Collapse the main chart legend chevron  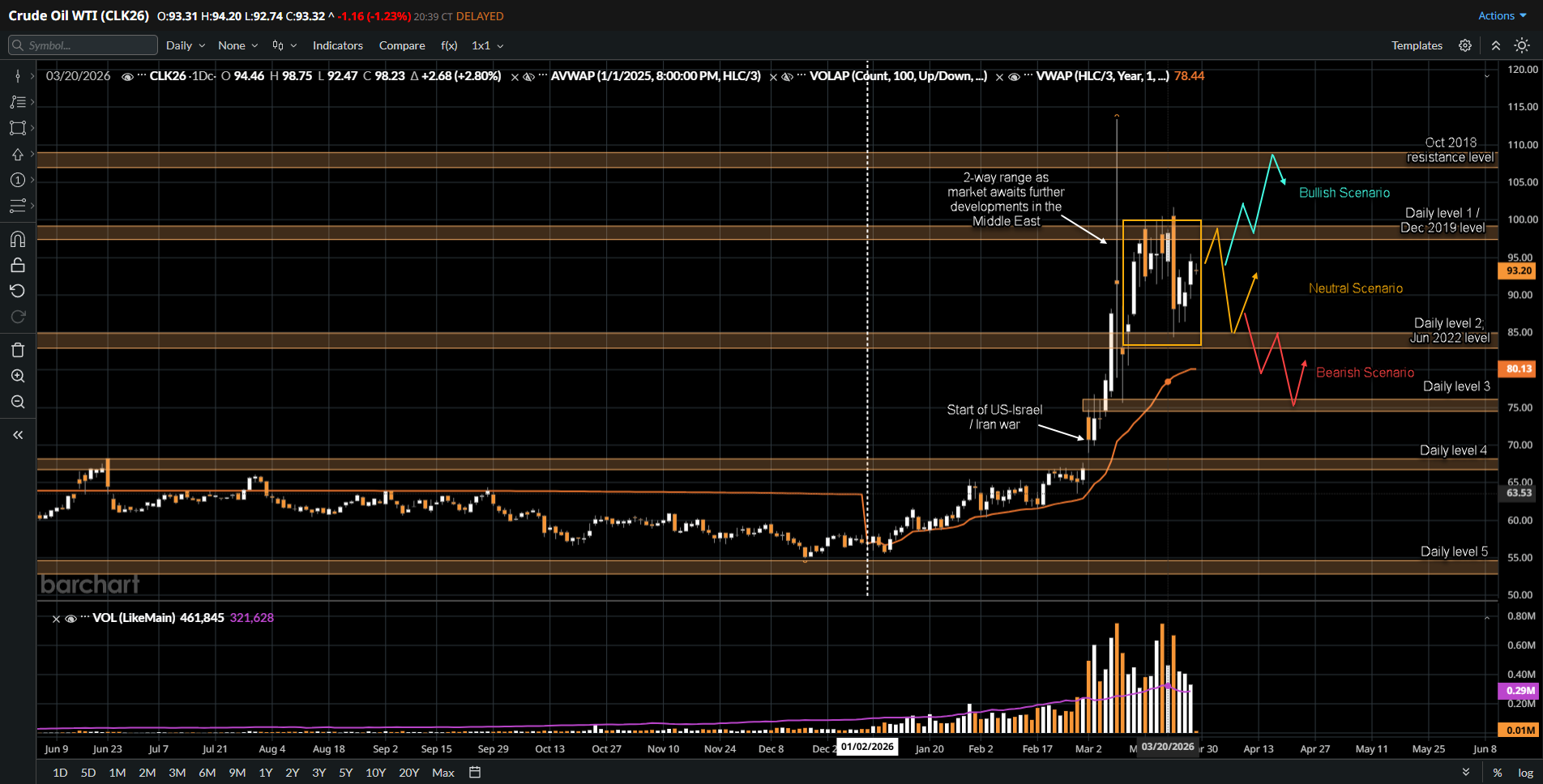1487,76
